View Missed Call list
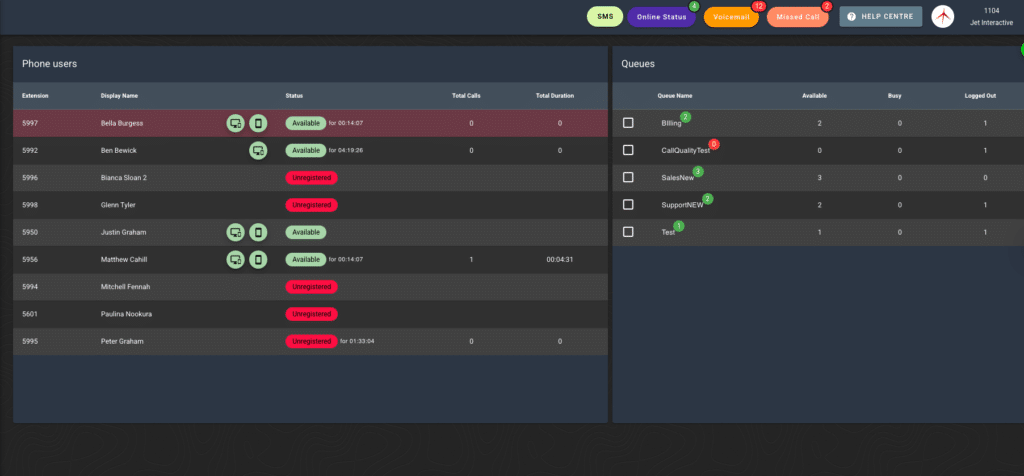The height and width of the screenshot is (476, 1024). point(796,17)
